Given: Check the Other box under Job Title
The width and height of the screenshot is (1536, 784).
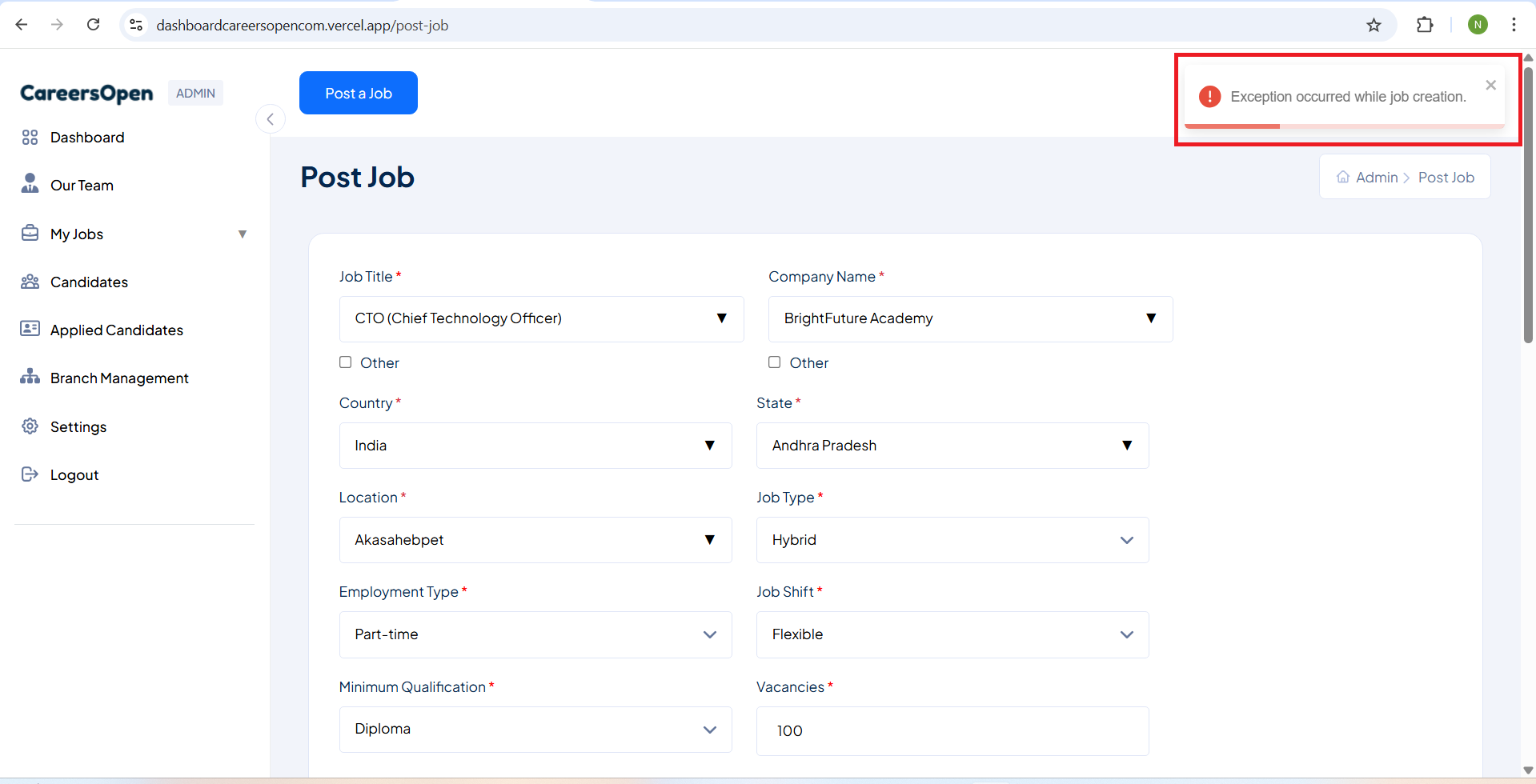Looking at the screenshot, I should click(x=346, y=362).
